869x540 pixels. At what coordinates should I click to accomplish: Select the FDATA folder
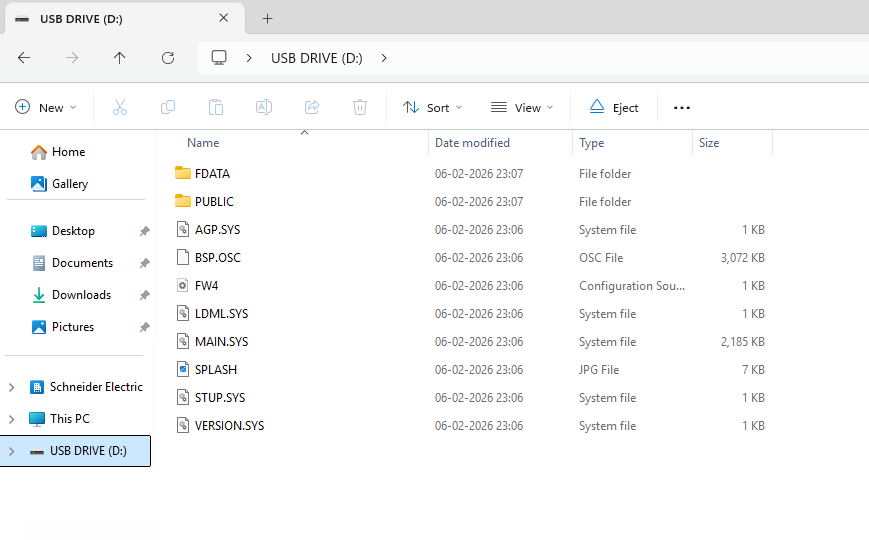coord(212,174)
